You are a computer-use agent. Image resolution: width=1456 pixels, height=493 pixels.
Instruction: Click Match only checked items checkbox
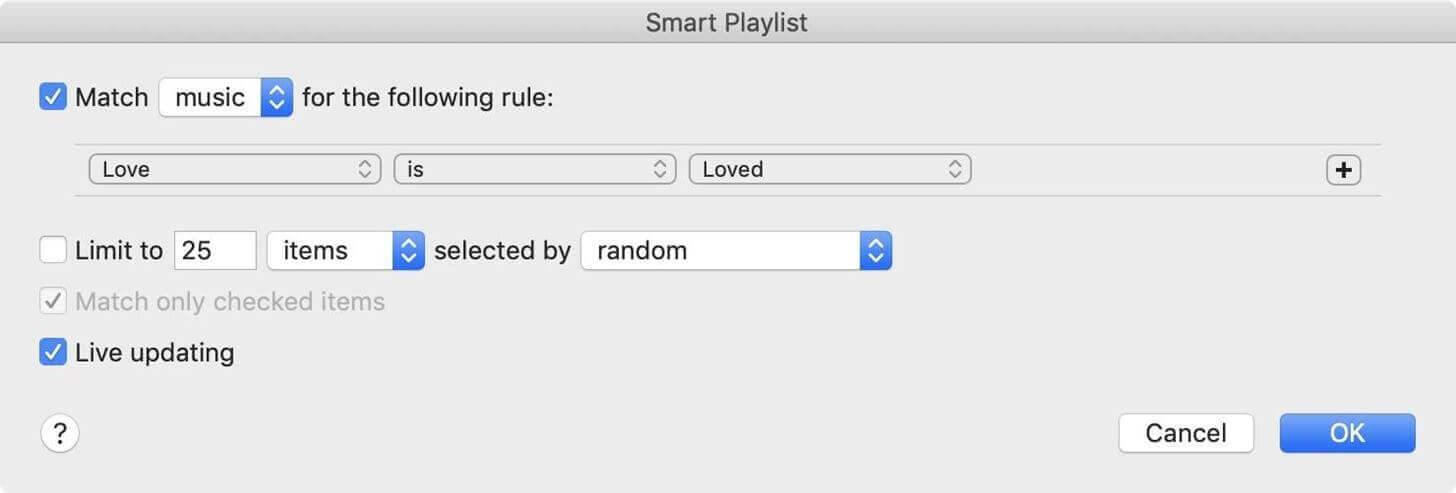pos(53,301)
